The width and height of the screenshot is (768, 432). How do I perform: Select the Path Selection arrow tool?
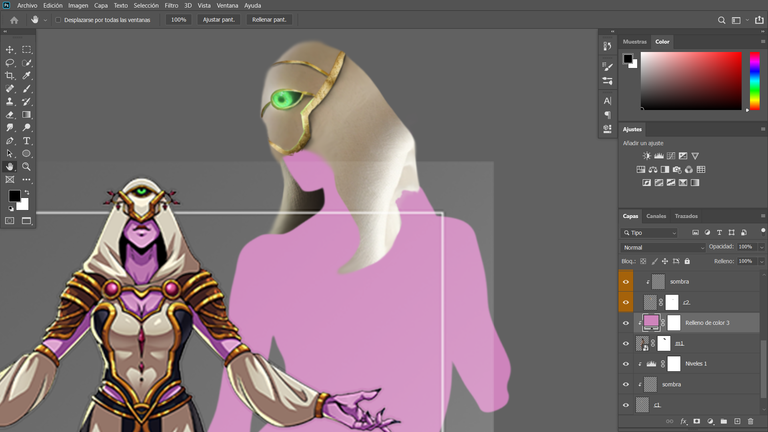click(10, 153)
